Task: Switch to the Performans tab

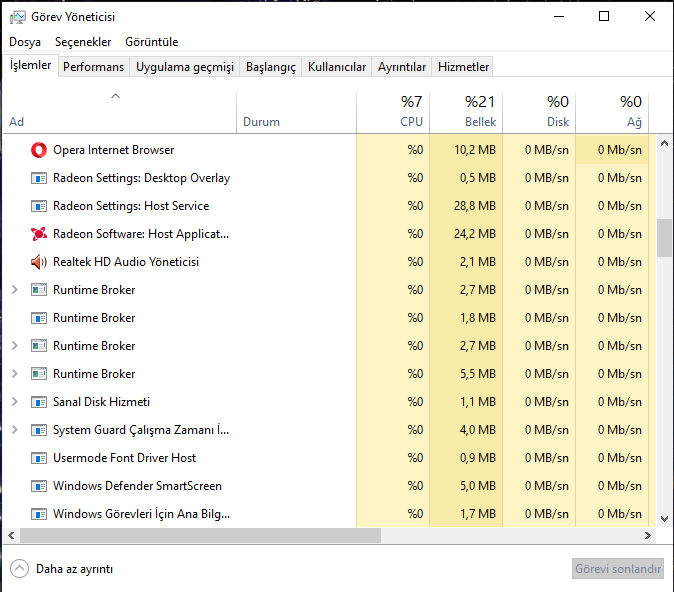Action: click(x=93, y=67)
